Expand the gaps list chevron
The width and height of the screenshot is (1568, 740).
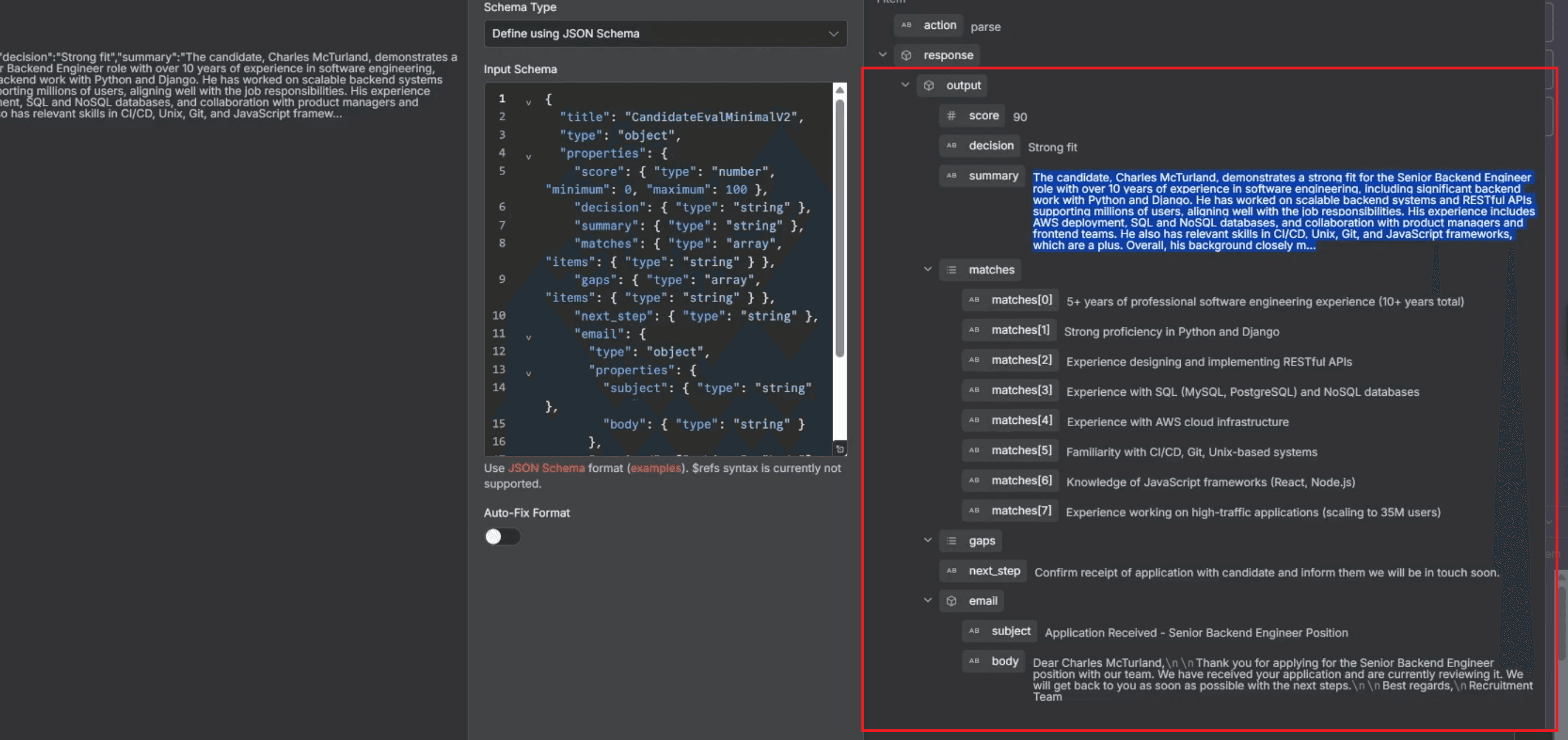tap(928, 540)
